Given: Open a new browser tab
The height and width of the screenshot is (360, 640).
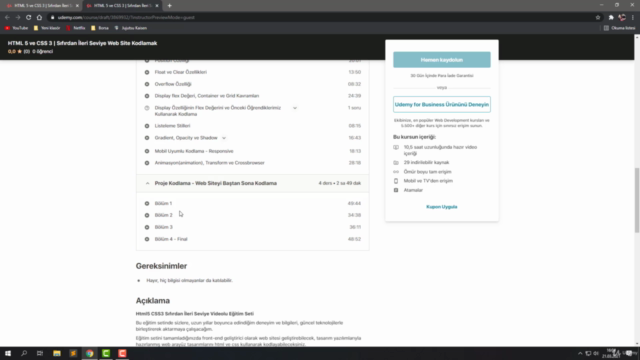Looking at the screenshot, I should [169, 6].
